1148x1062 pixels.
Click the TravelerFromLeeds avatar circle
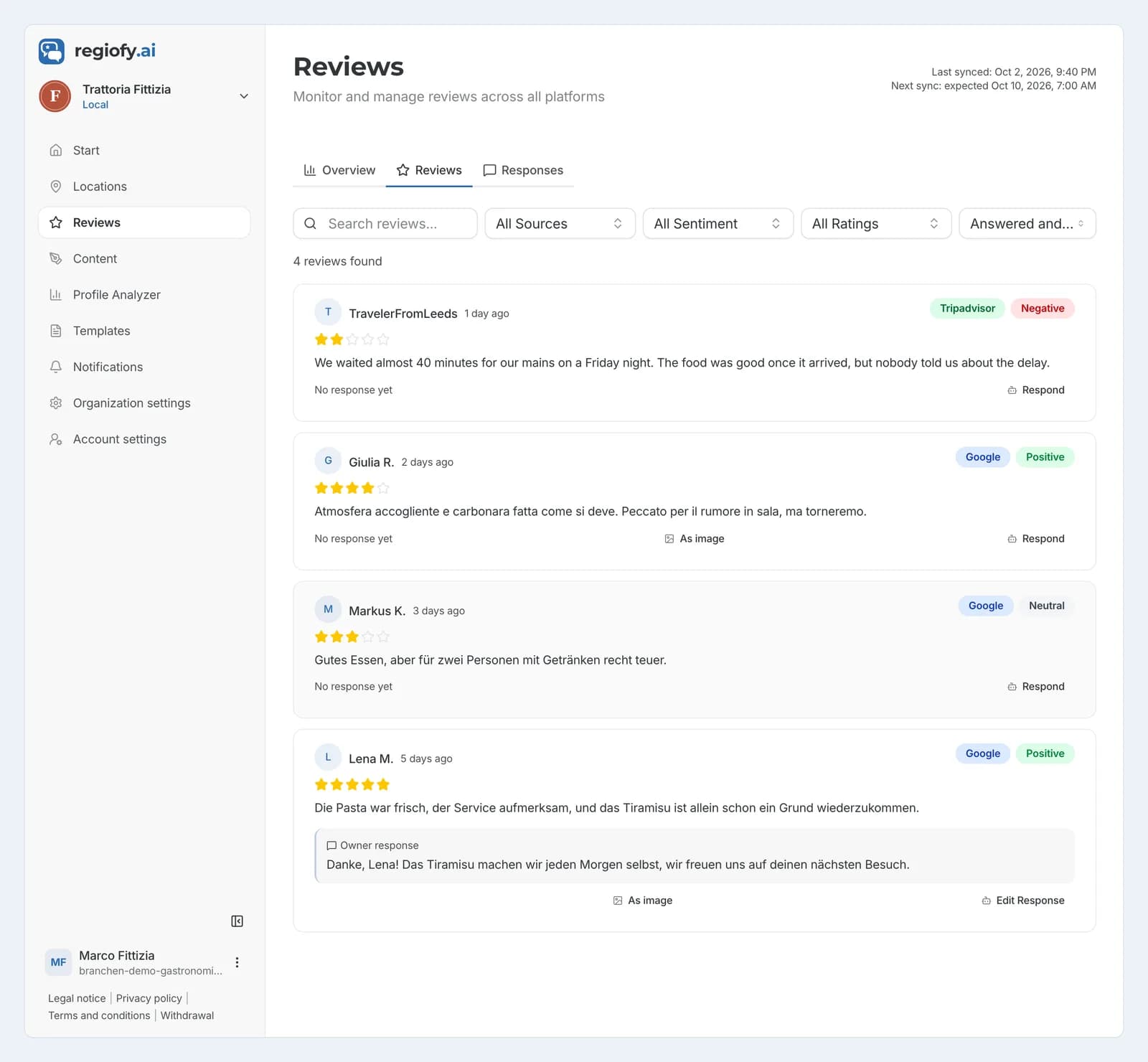pyautogui.click(x=328, y=312)
